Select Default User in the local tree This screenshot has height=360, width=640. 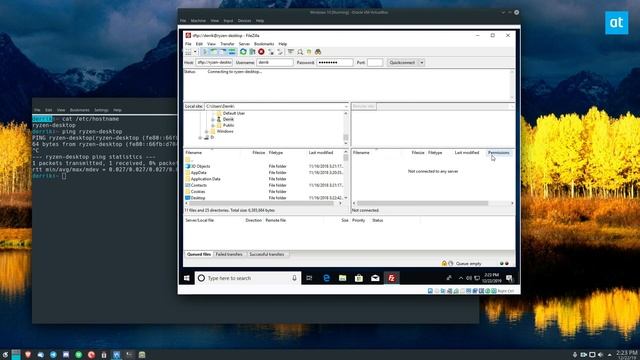[x=233, y=113]
